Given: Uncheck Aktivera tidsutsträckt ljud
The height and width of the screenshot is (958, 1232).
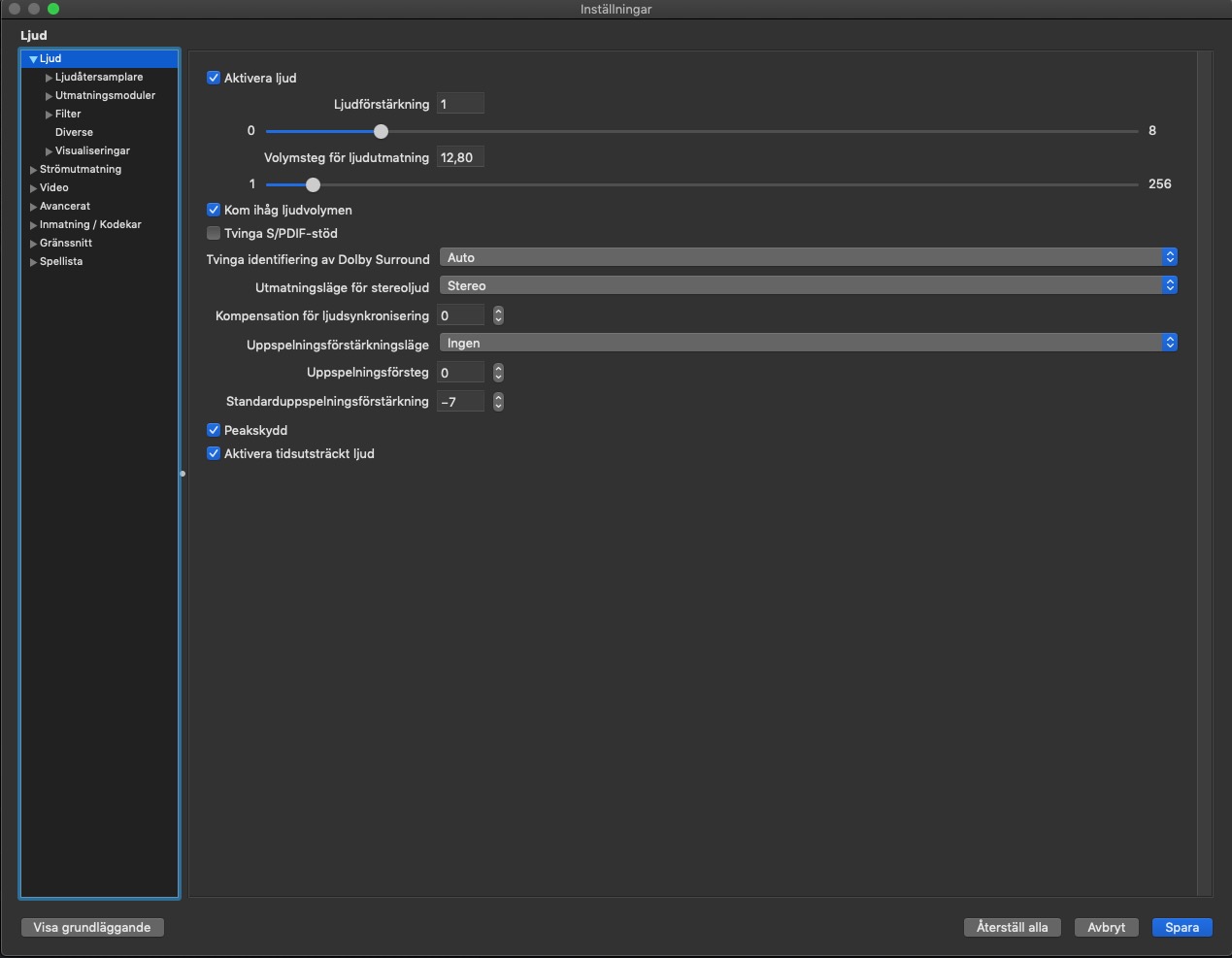Looking at the screenshot, I should (214, 453).
